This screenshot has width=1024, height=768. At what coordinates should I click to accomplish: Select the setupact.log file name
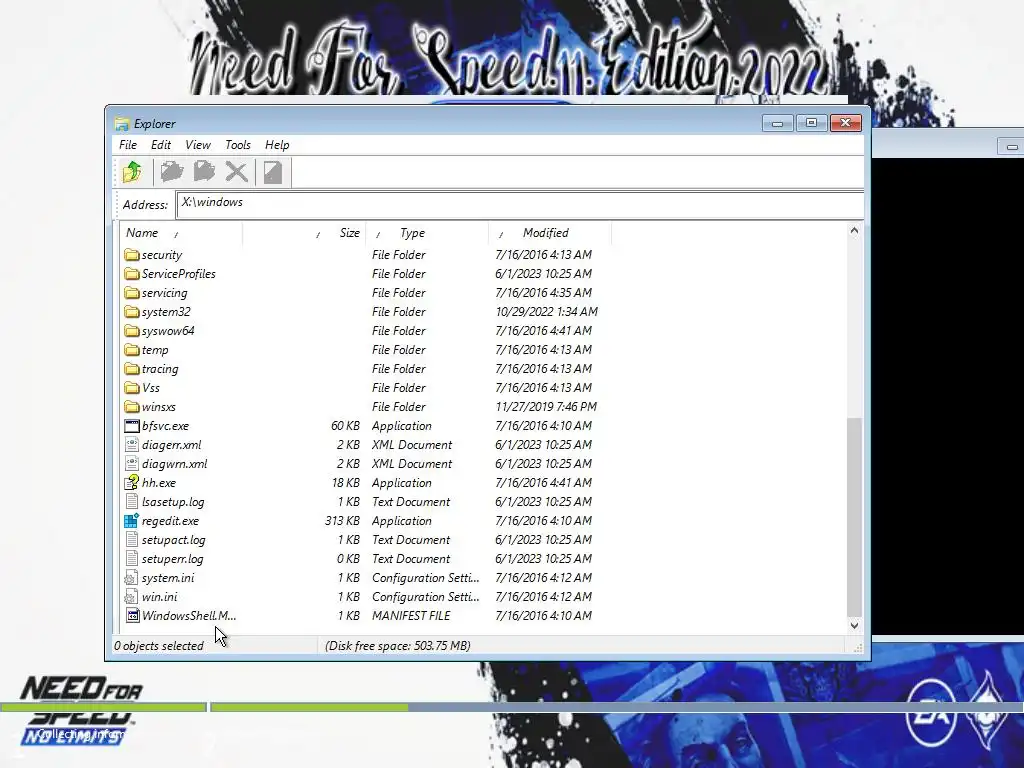pyautogui.click(x=174, y=540)
